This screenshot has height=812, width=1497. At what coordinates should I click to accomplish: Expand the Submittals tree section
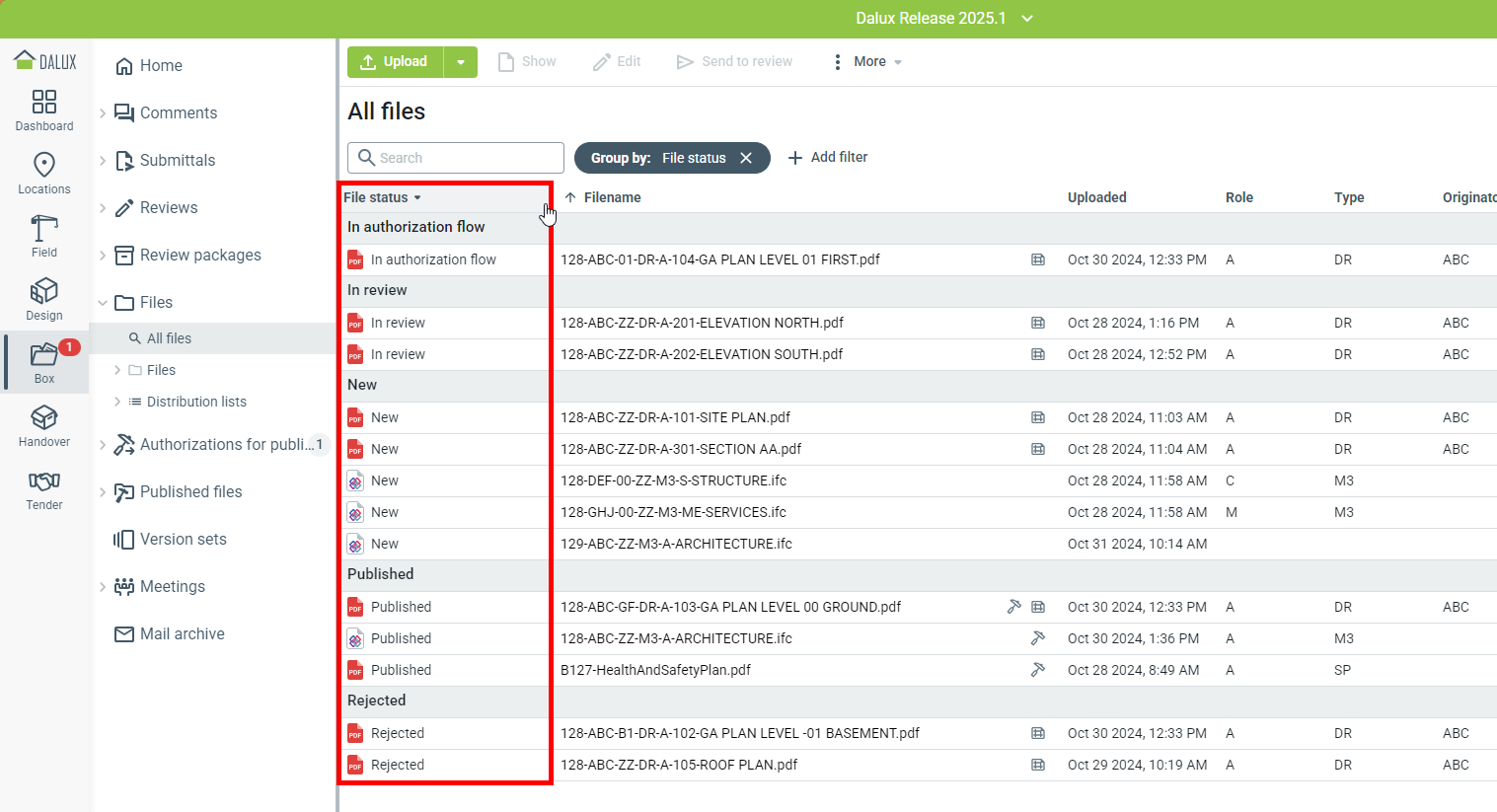coord(103,161)
